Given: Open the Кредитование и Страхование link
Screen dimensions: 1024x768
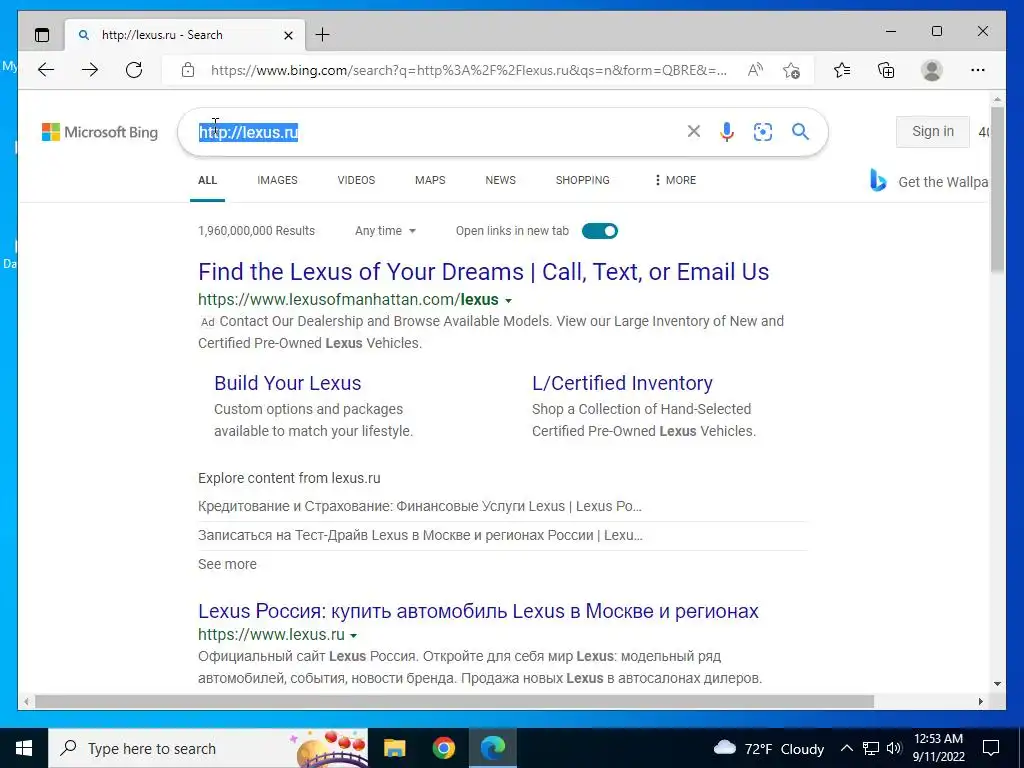Looking at the screenshot, I should (x=420, y=506).
